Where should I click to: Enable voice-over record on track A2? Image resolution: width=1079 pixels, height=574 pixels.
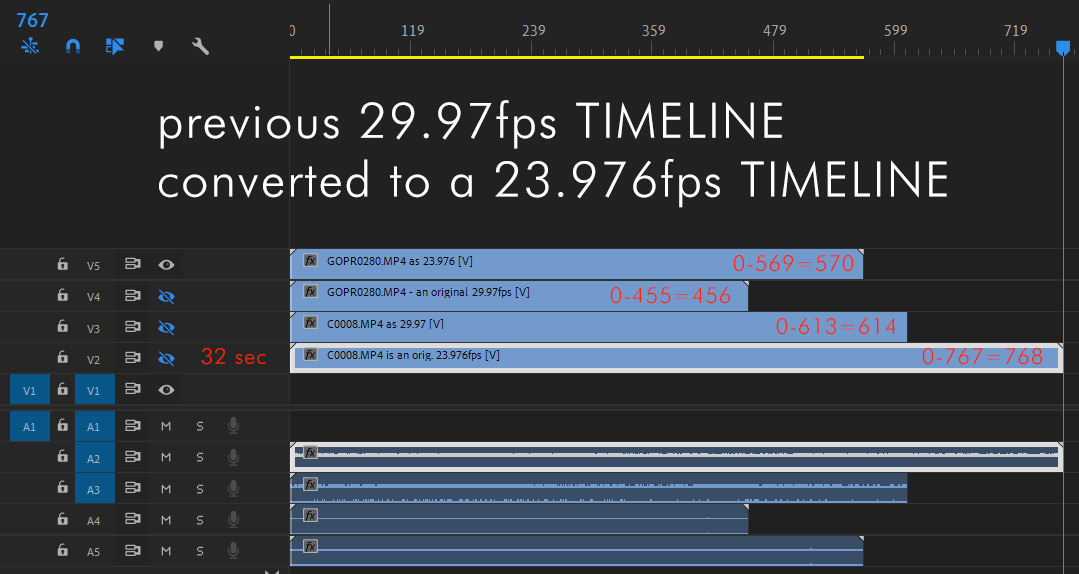pos(233,457)
